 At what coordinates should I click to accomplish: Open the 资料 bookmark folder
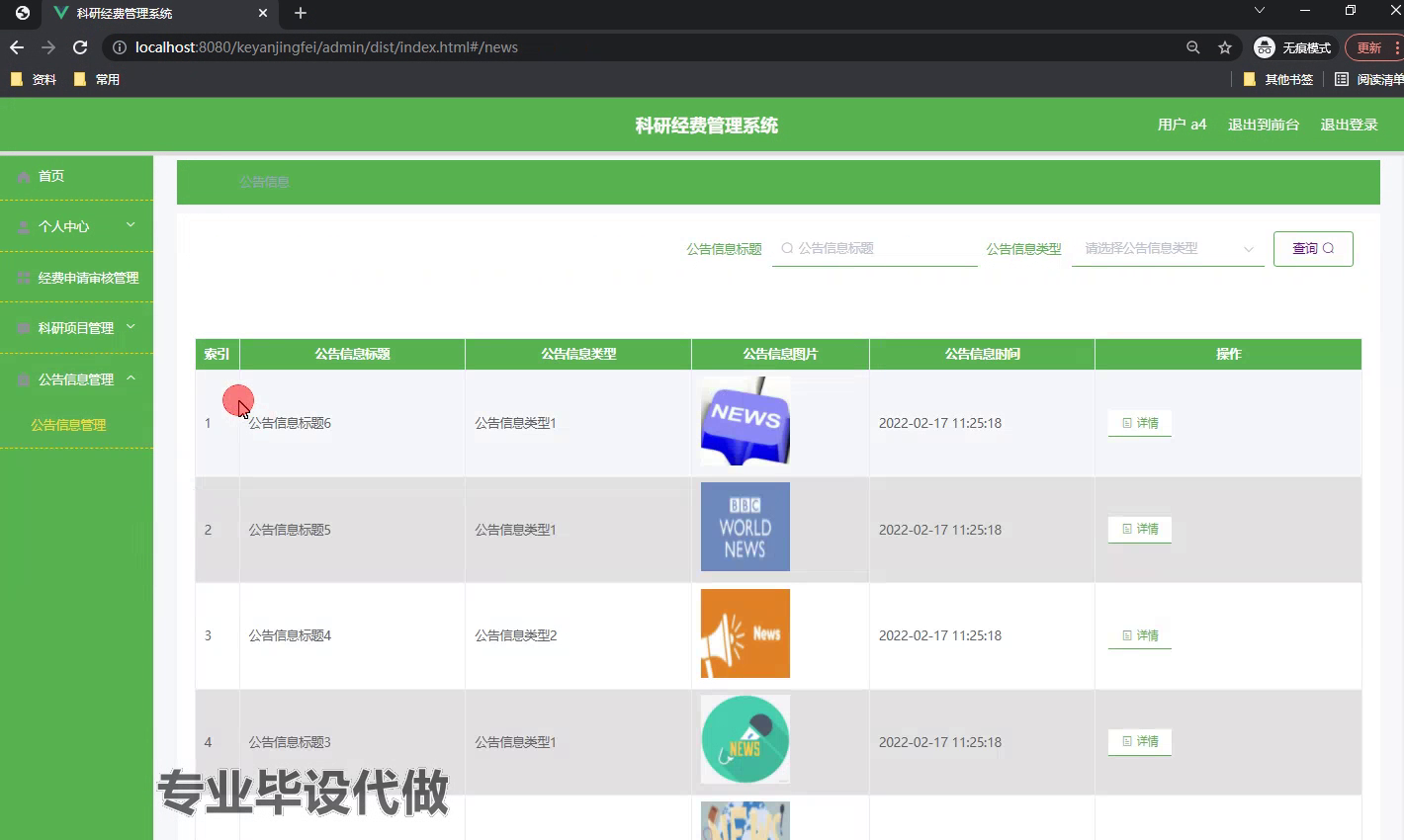click(x=34, y=79)
